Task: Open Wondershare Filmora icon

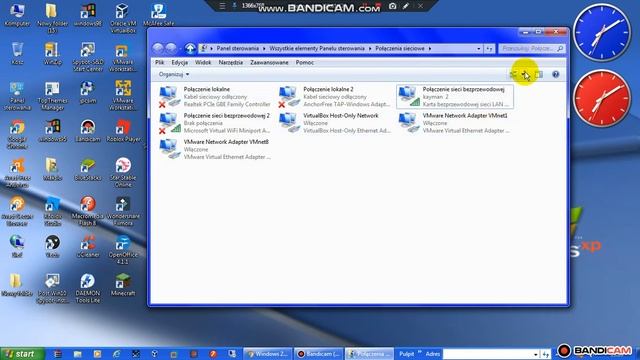Action: (x=123, y=211)
